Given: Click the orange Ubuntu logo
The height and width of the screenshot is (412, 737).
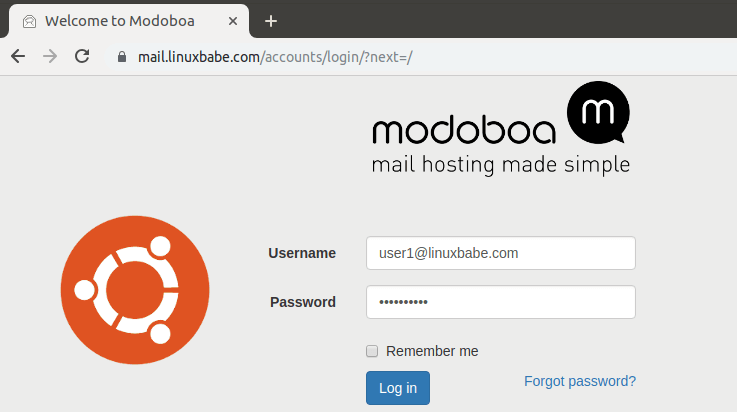Looking at the screenshot, I should click(x=135, y=289).
